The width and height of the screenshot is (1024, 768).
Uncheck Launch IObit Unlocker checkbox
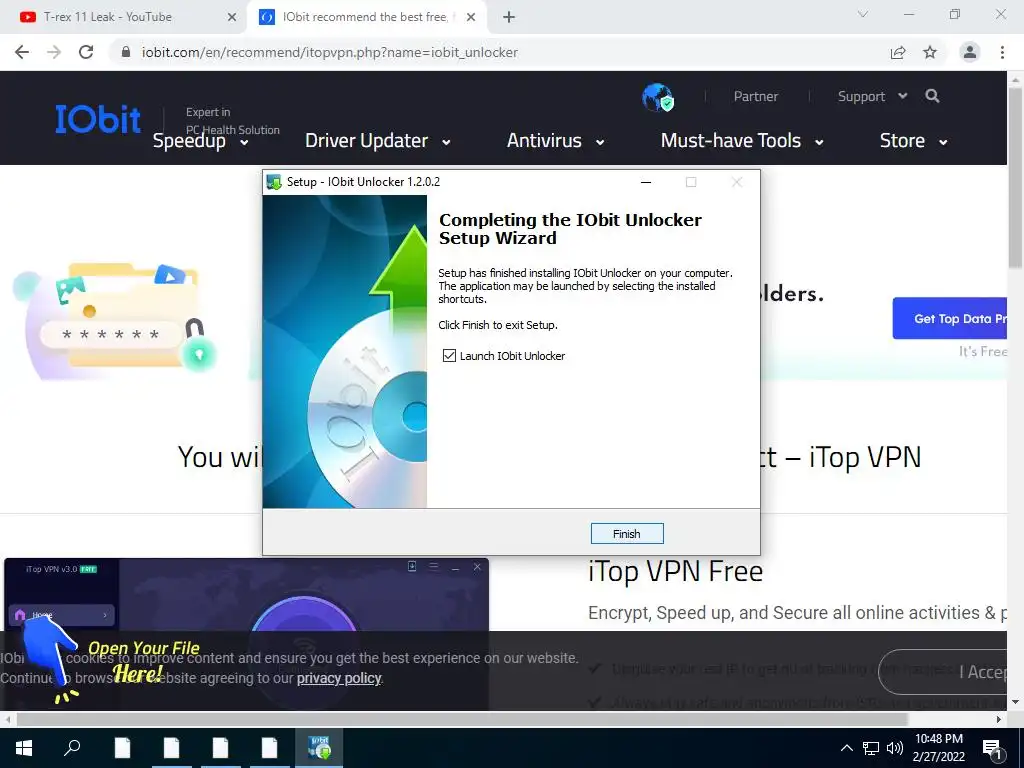pyautogui.click(x=449, y=355)
